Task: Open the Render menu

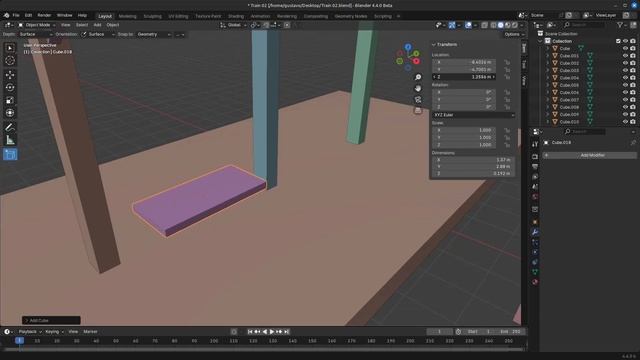Action: tap(44, 16)
